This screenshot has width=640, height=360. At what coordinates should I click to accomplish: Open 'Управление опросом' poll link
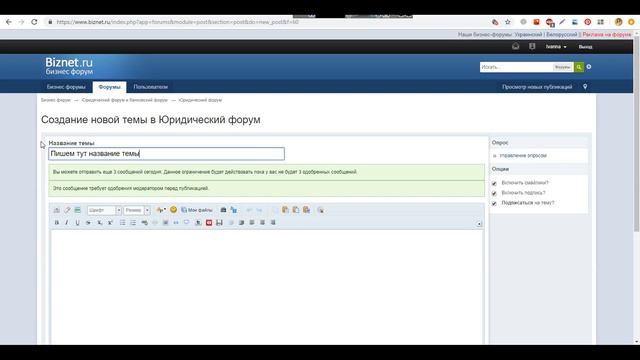click(523, 156)
